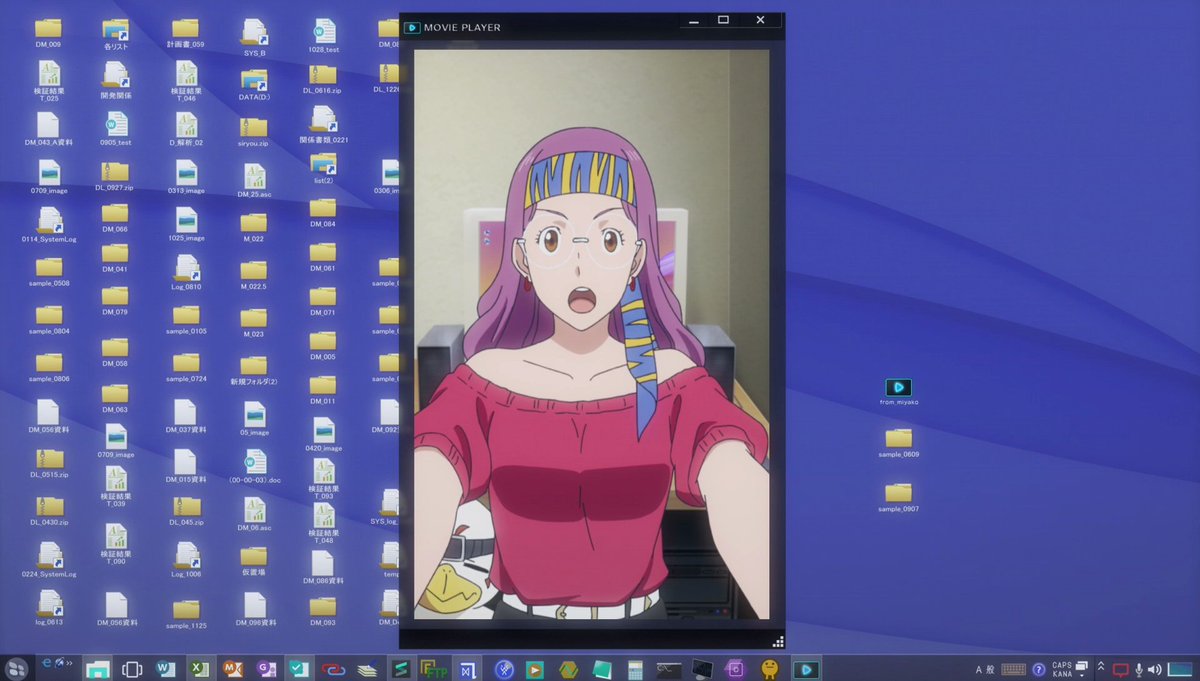Open the green S app in taskbar
The height and width of the screenshot is (681, 1200).
(x=400, y=669)
